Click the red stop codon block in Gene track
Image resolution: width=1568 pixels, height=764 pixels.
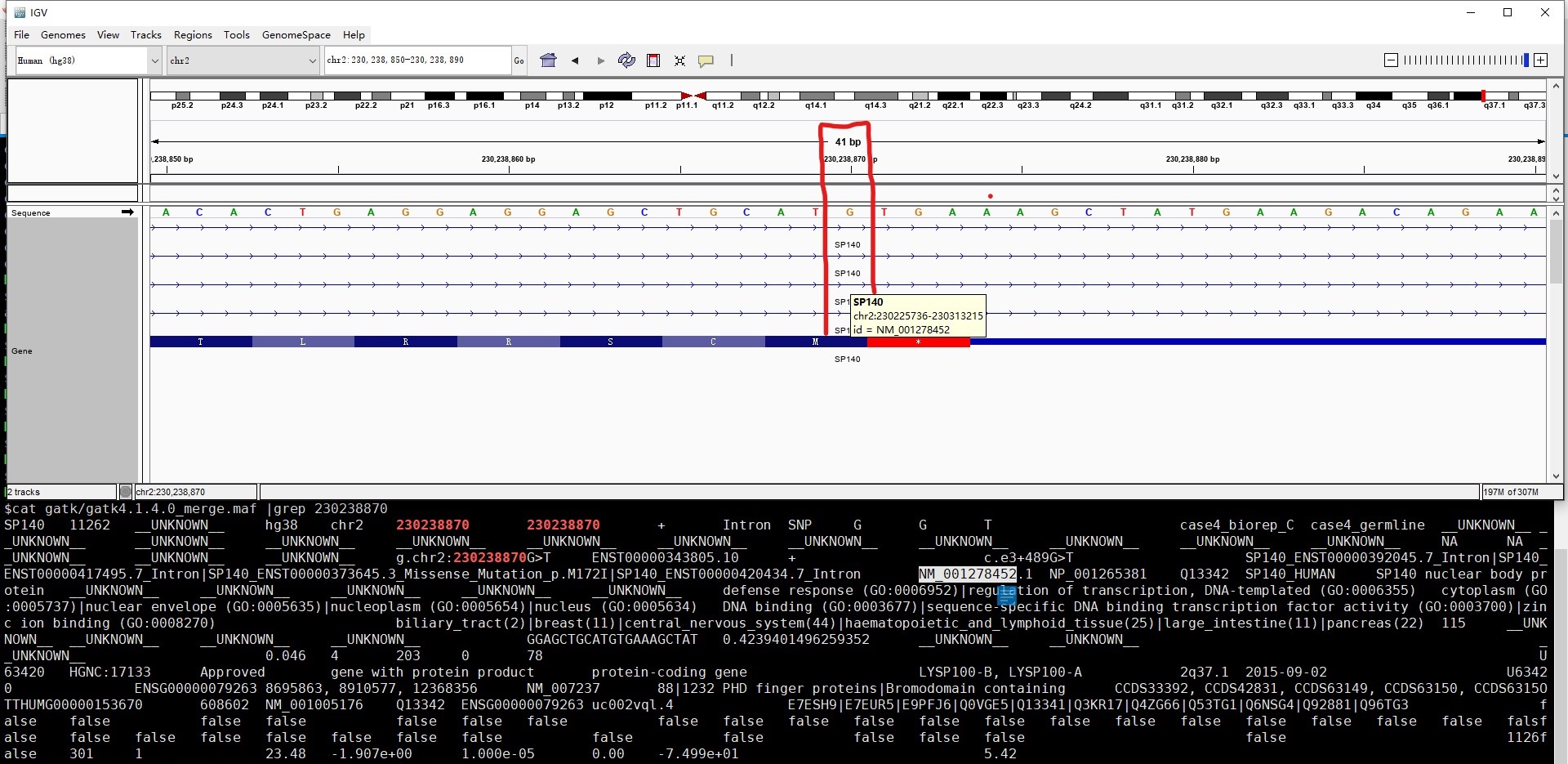click(918, 342)
